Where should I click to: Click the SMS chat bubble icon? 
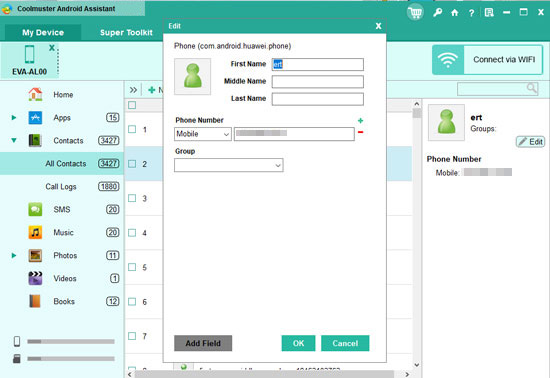[x=35, y=209]
